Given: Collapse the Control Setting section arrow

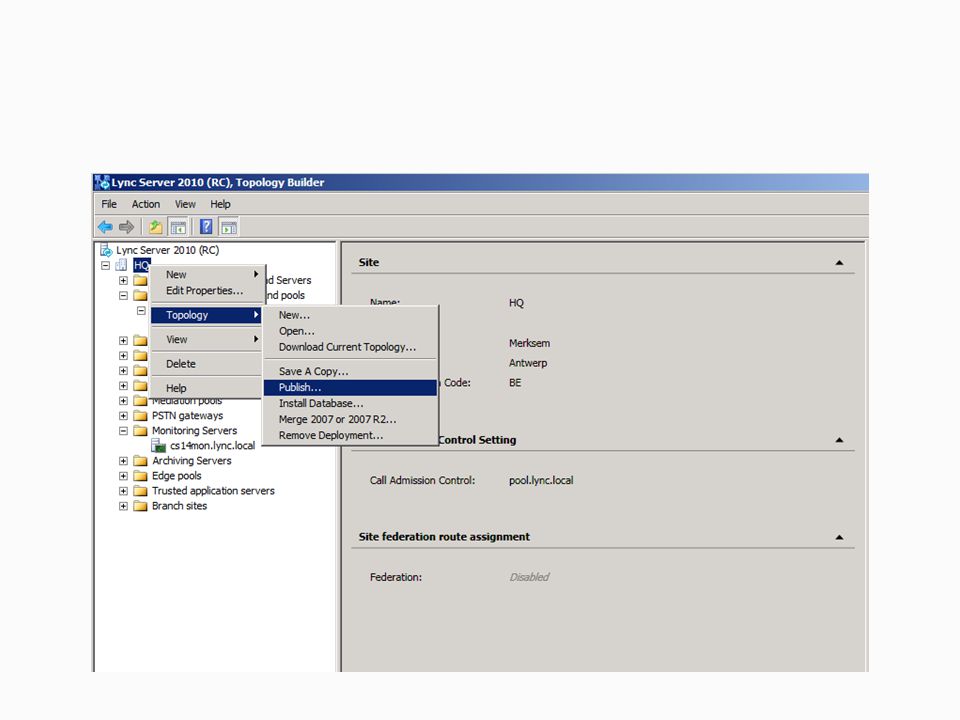Looking at the screenshot, I should (x=839, y=440).
